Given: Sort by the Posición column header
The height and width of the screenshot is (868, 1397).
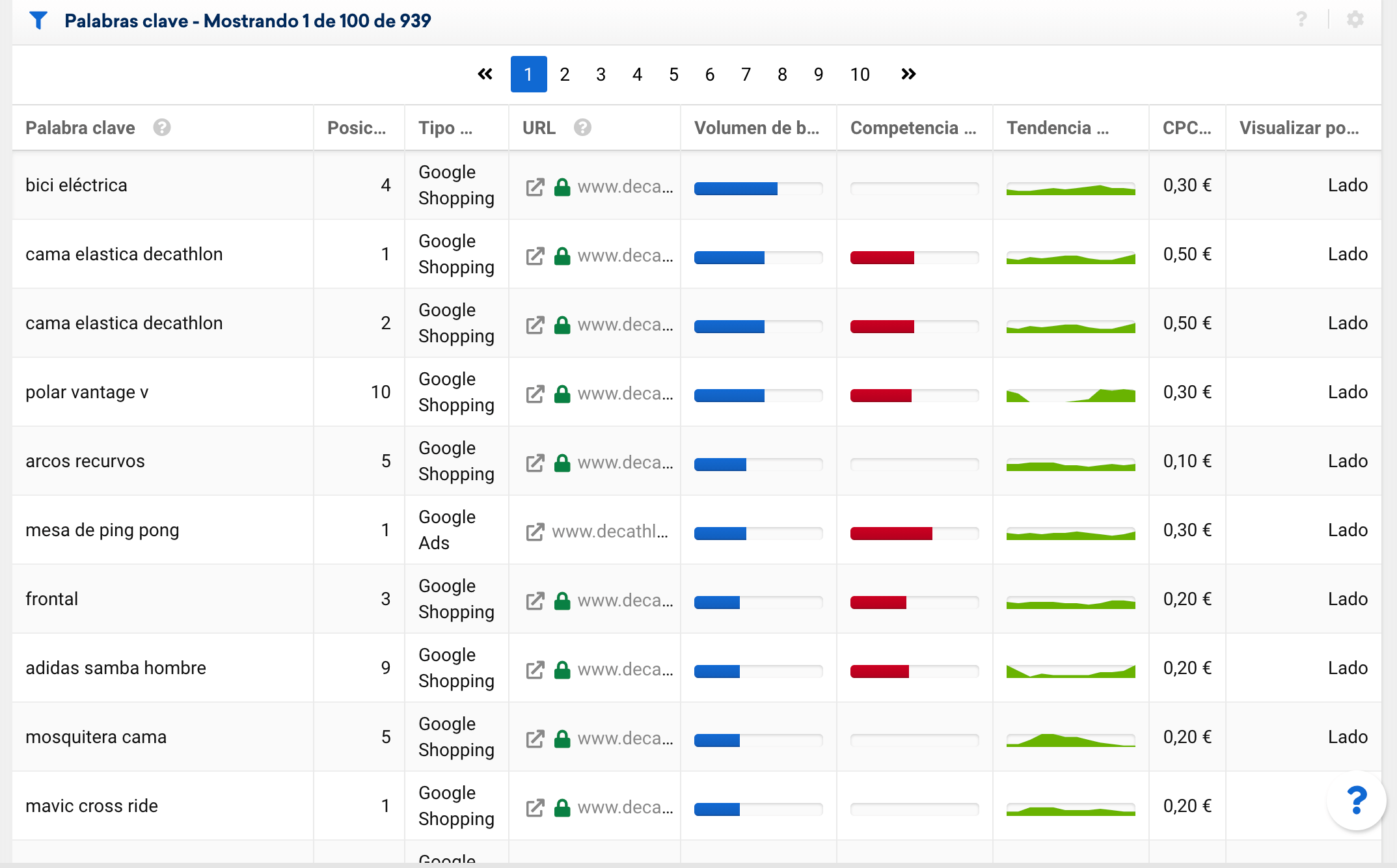Looking at the screenshot, I should [x=356, y=128].
